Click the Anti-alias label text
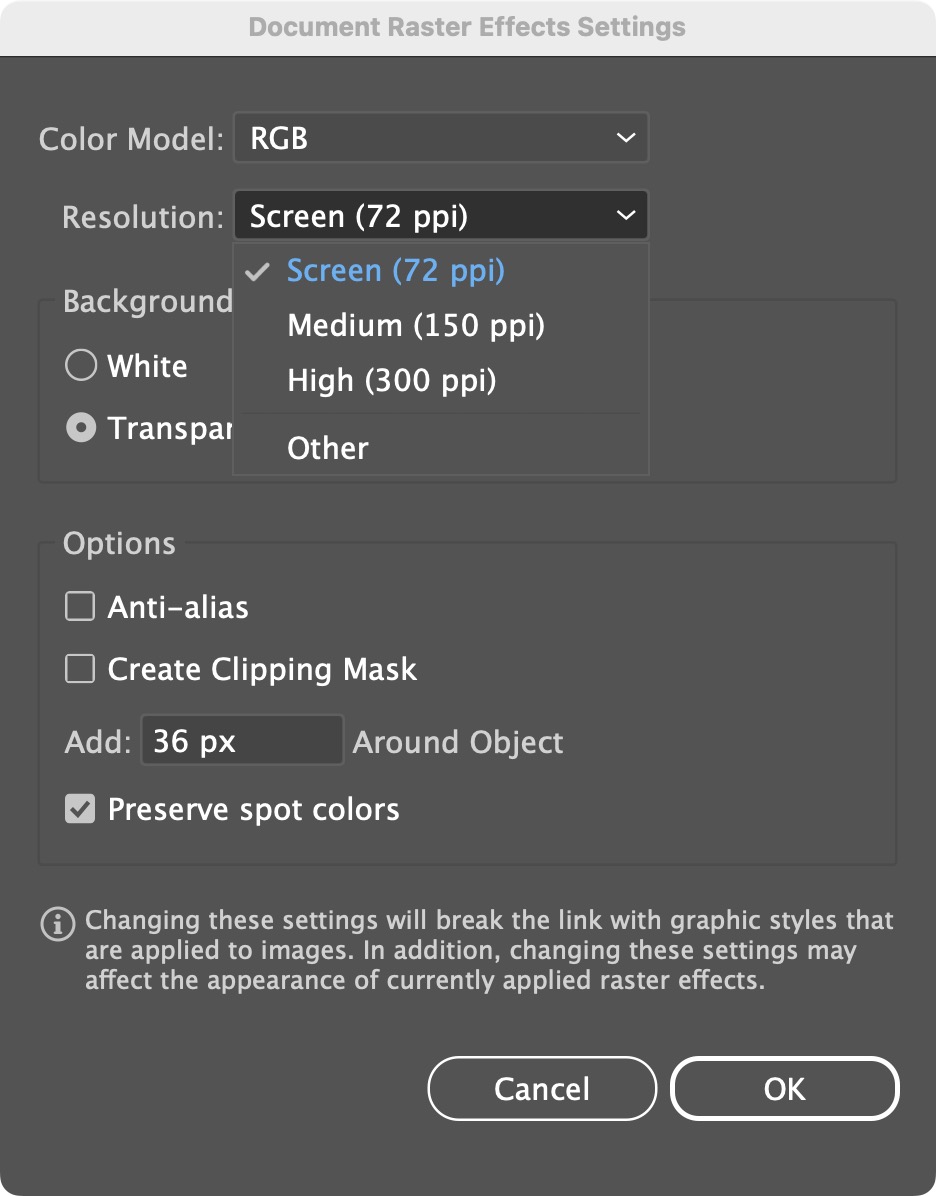Viewport: 936px width, 1196px height. pyautogui.click(x=178, y=607)
